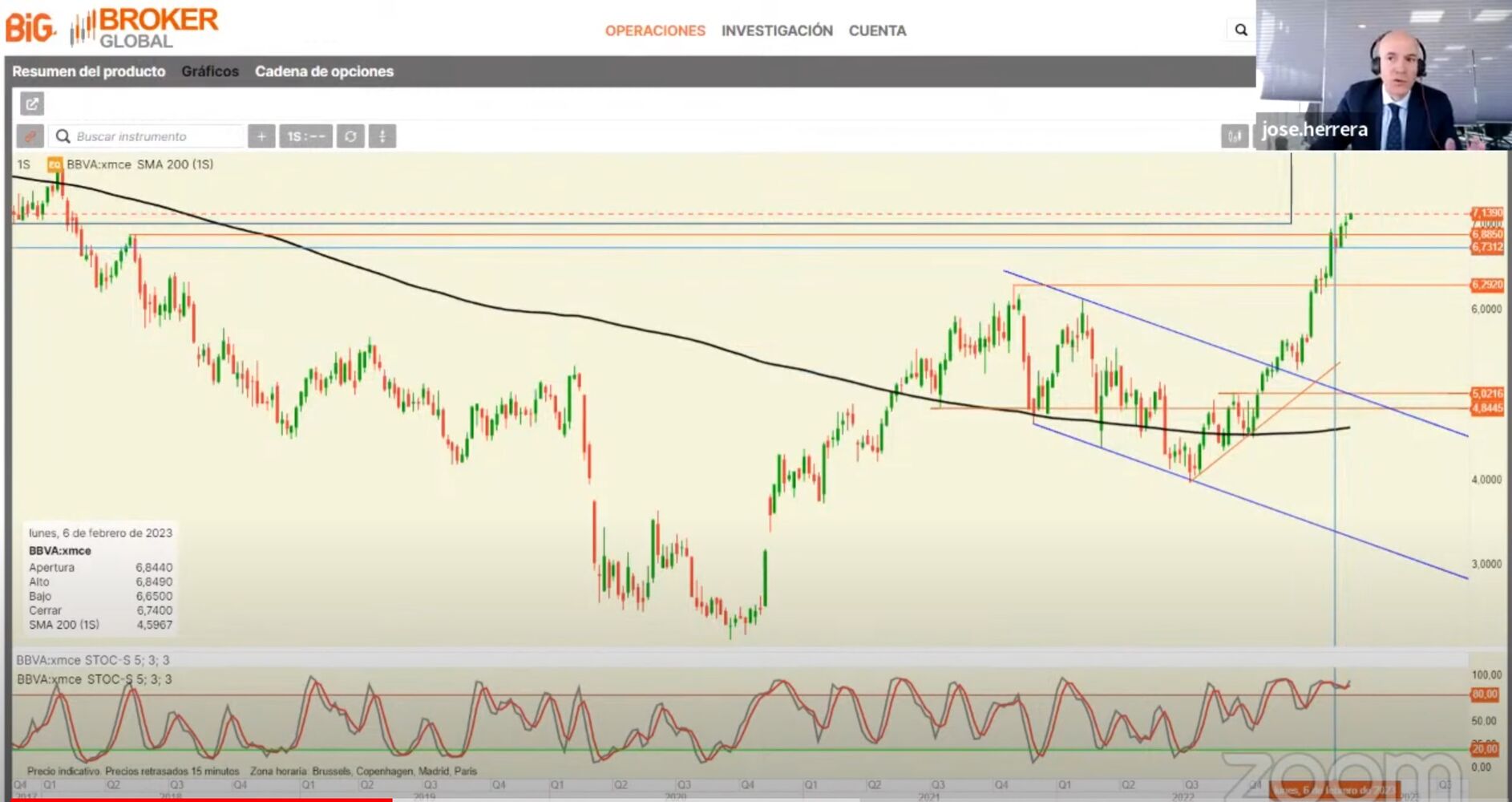
Task: Select the 5,0216 price level label
Action: coord(1487,394)
